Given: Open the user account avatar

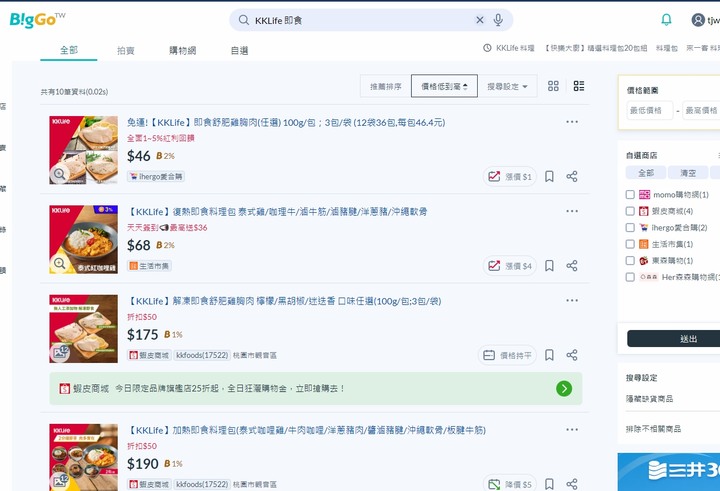Looking at the screenshot, I should click(698, 20).
